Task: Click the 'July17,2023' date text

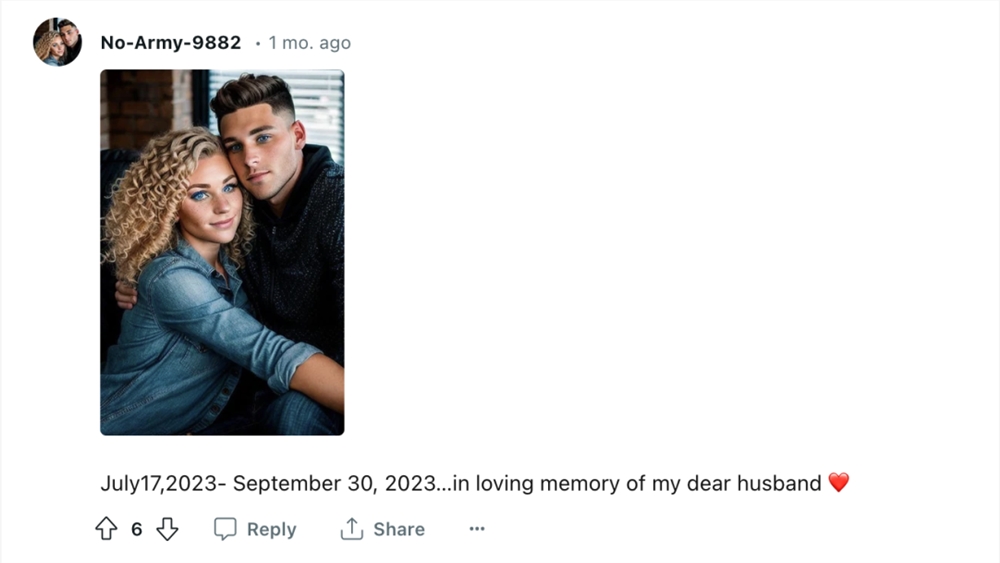Action: tap(158, 483)
